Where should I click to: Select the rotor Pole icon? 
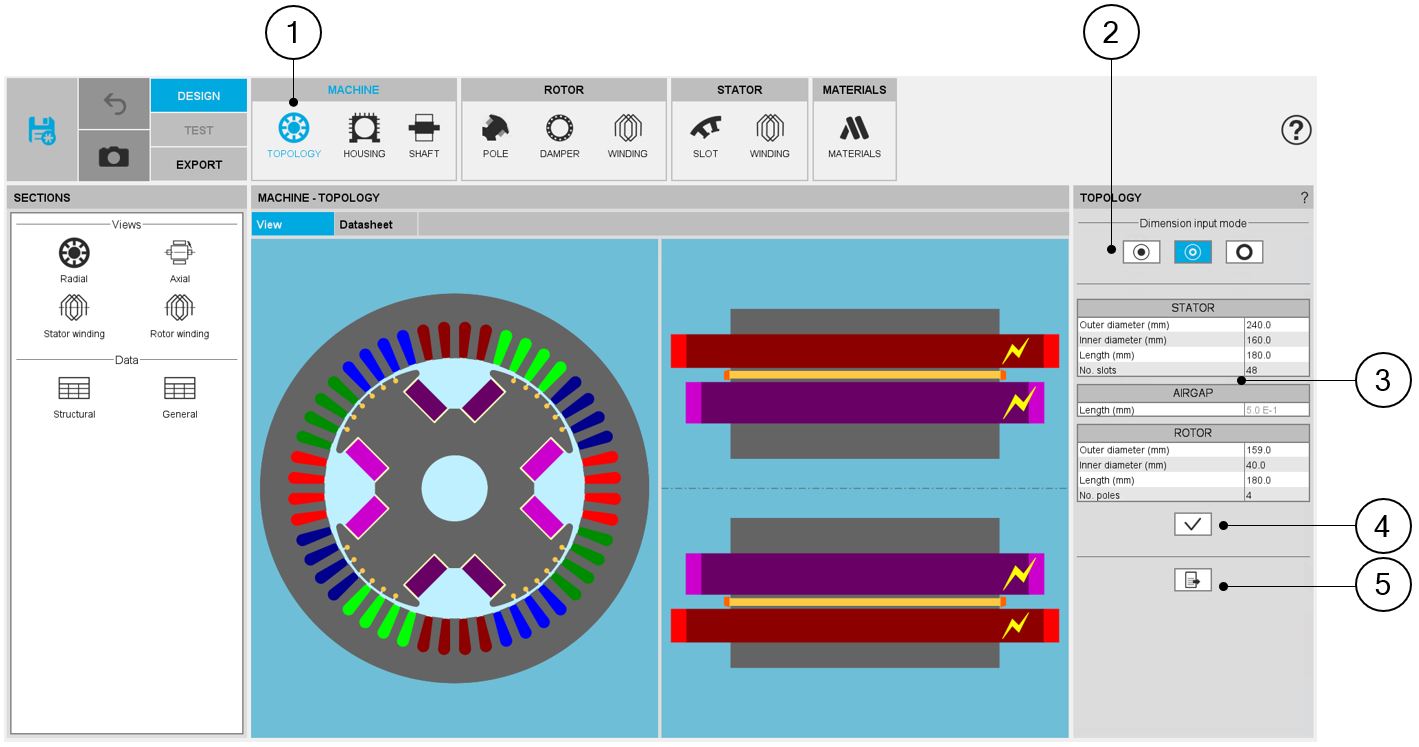click(x=495, y=130)
